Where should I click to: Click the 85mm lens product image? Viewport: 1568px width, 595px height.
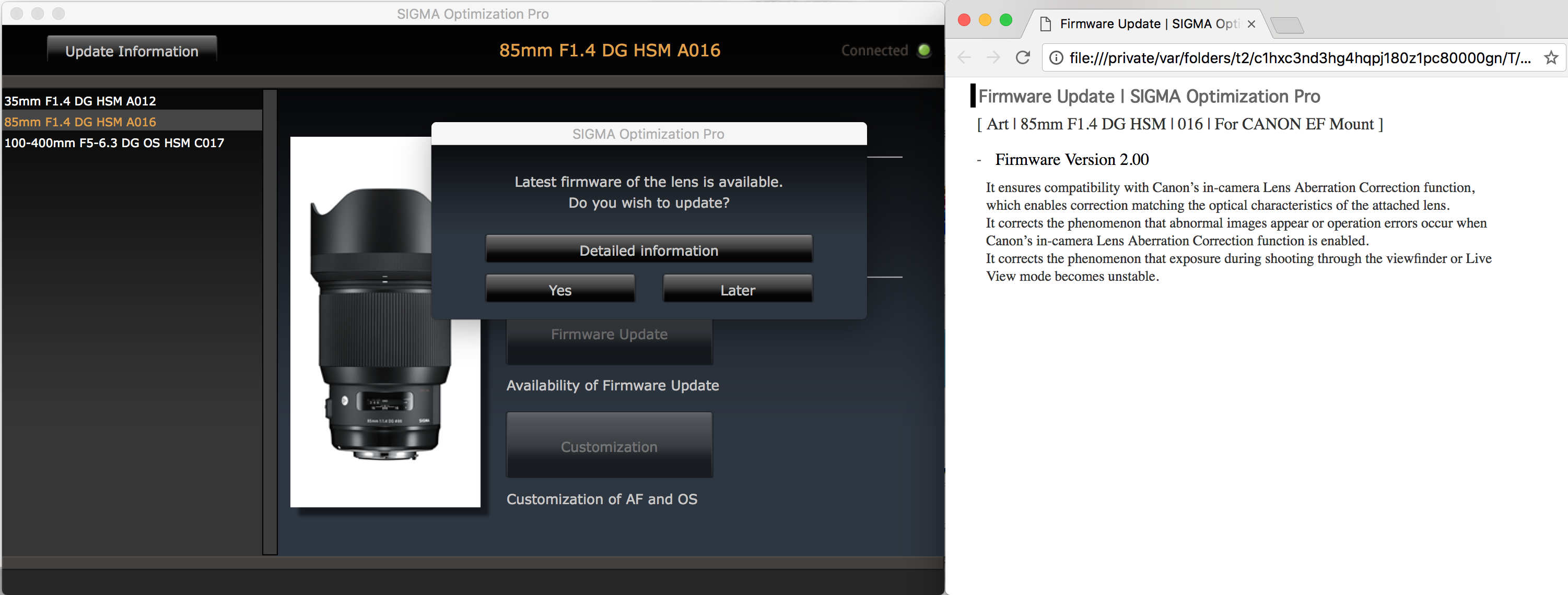pyautogui.click(x=385, y=322)
